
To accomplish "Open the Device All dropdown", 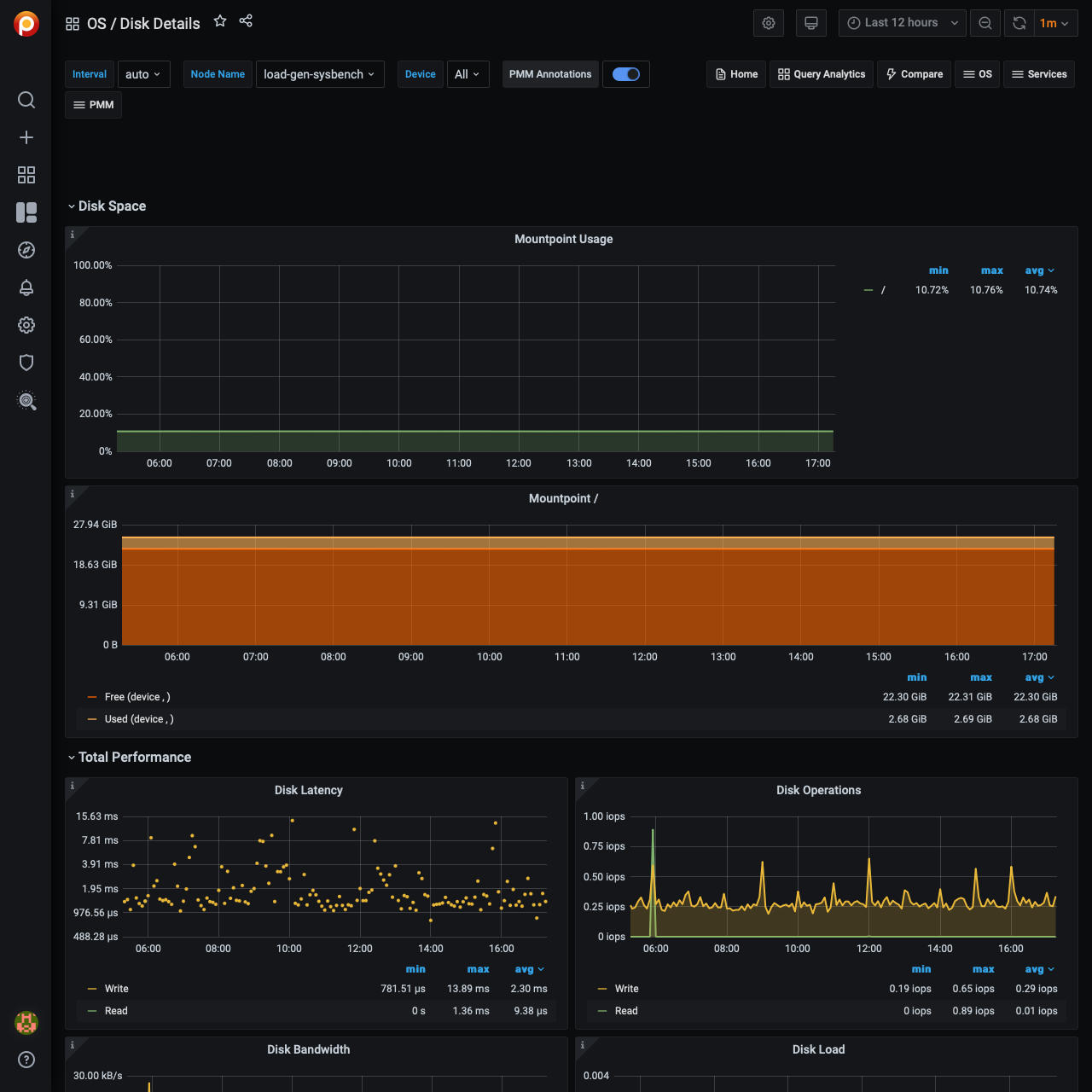I will [468, 74].
